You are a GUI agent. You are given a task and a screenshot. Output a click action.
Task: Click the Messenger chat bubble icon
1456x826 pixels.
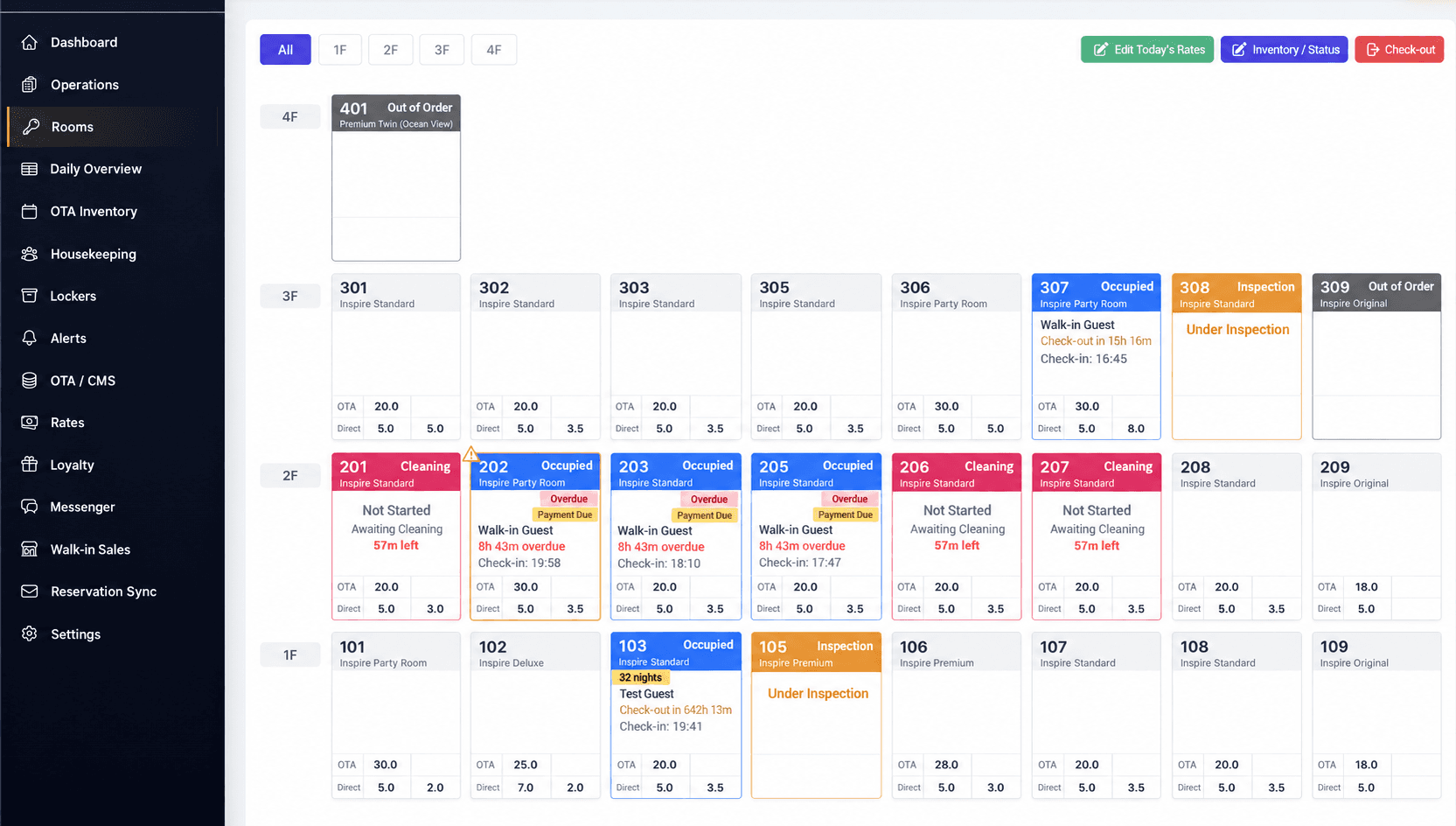(x=30, y=507)
